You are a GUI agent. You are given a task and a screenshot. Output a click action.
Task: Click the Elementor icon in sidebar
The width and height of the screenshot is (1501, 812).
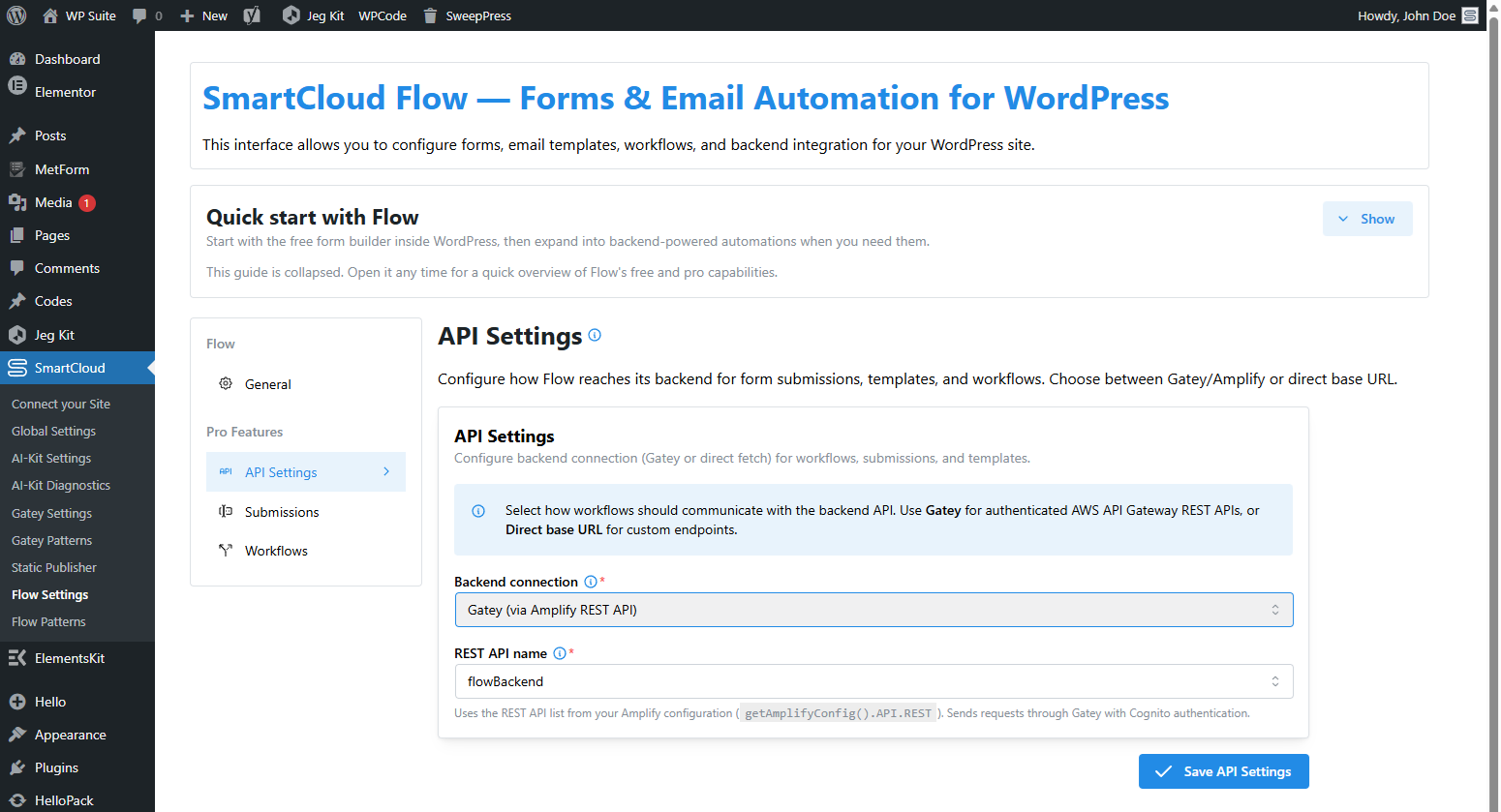pyautogui.click(x=17, y=86)
